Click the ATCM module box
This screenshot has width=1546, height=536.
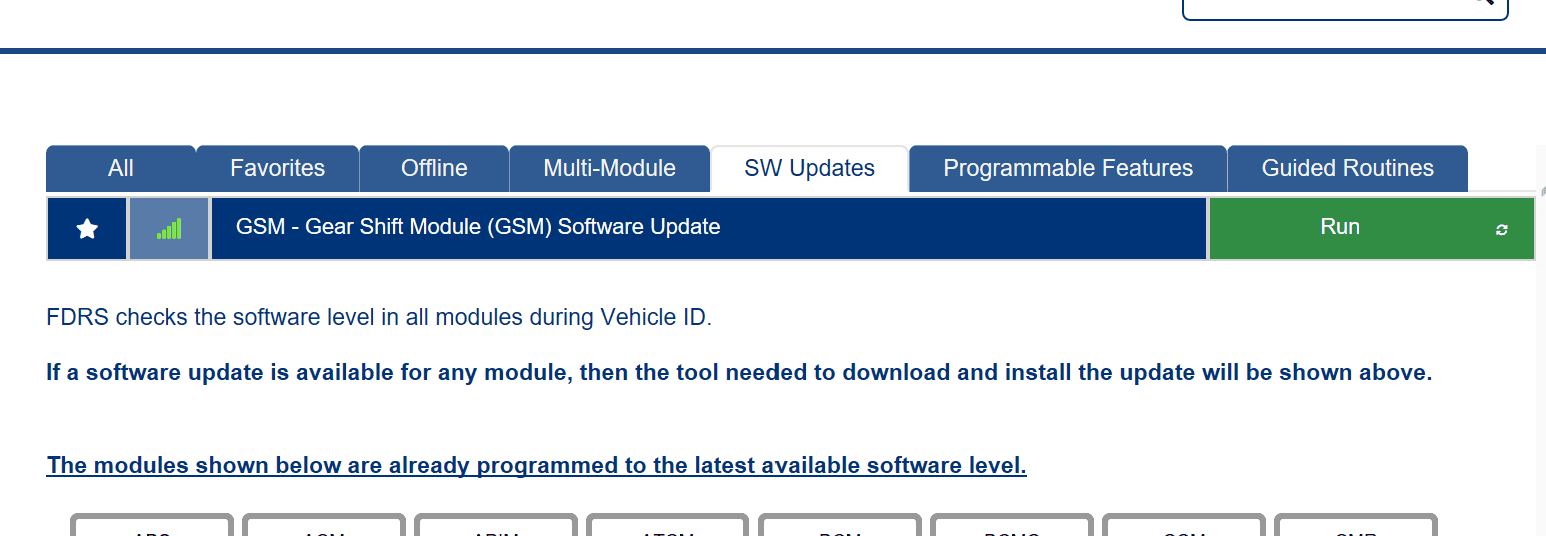coord(668,526)
